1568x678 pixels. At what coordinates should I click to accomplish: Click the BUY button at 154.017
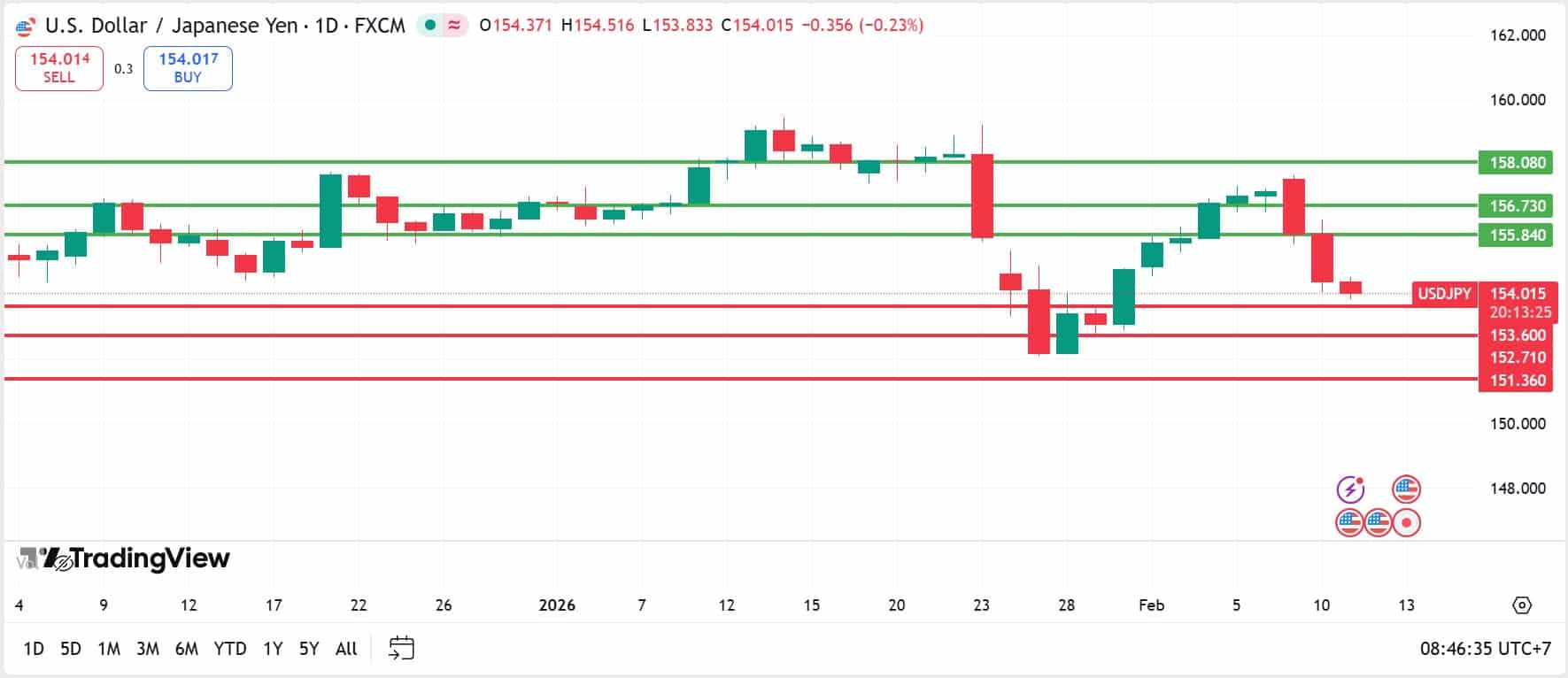(188, 67)
